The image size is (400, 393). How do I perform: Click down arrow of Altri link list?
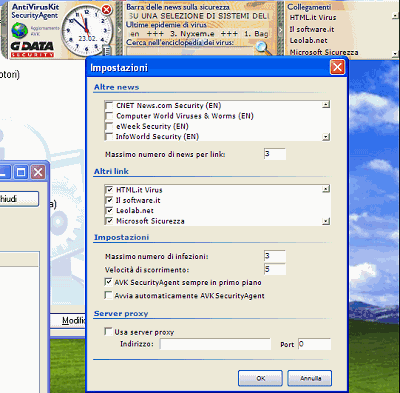point(326,221)
